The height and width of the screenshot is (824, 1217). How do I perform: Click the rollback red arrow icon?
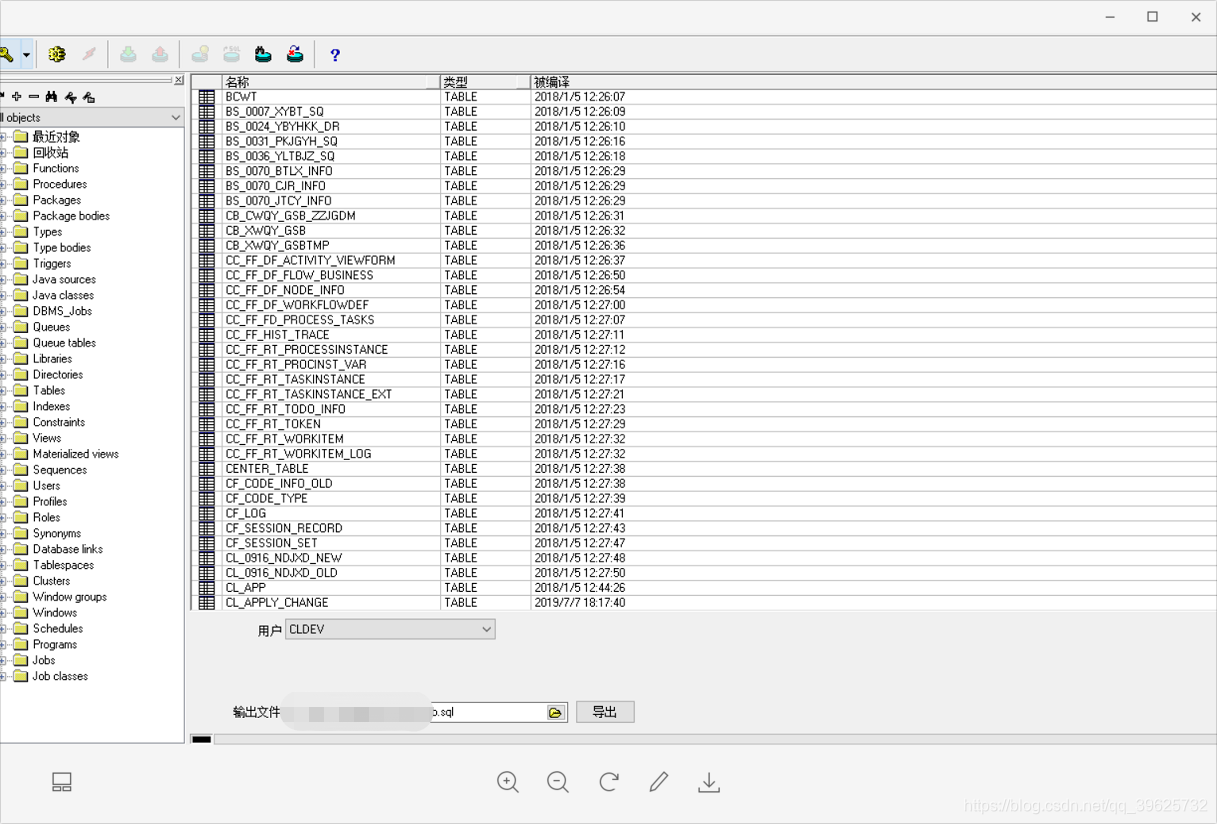160,55
